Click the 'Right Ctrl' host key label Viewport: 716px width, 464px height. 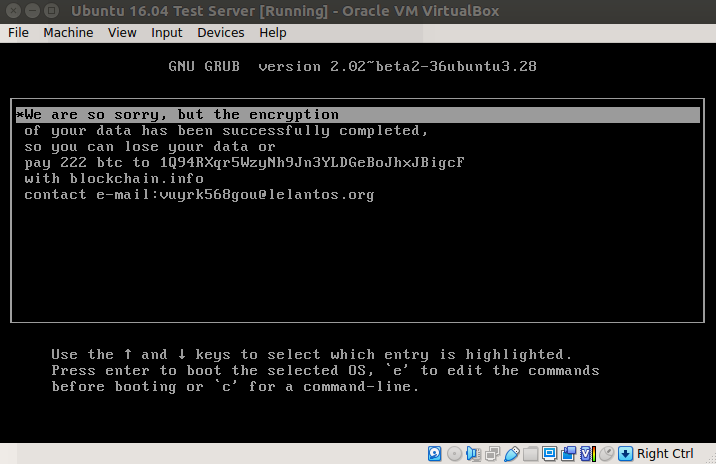665,453
